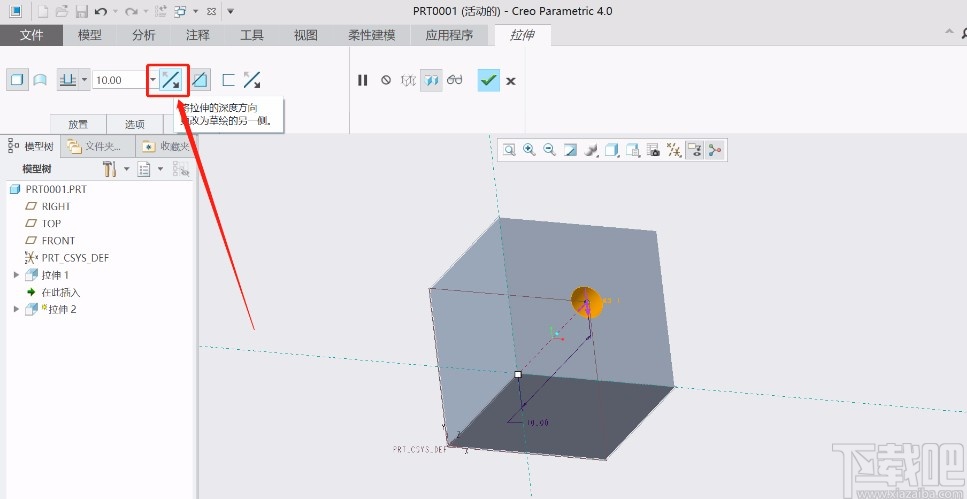967x499 pixels.
Task: Confirm the extrude with the green checkmark
Action: [488, 80]
